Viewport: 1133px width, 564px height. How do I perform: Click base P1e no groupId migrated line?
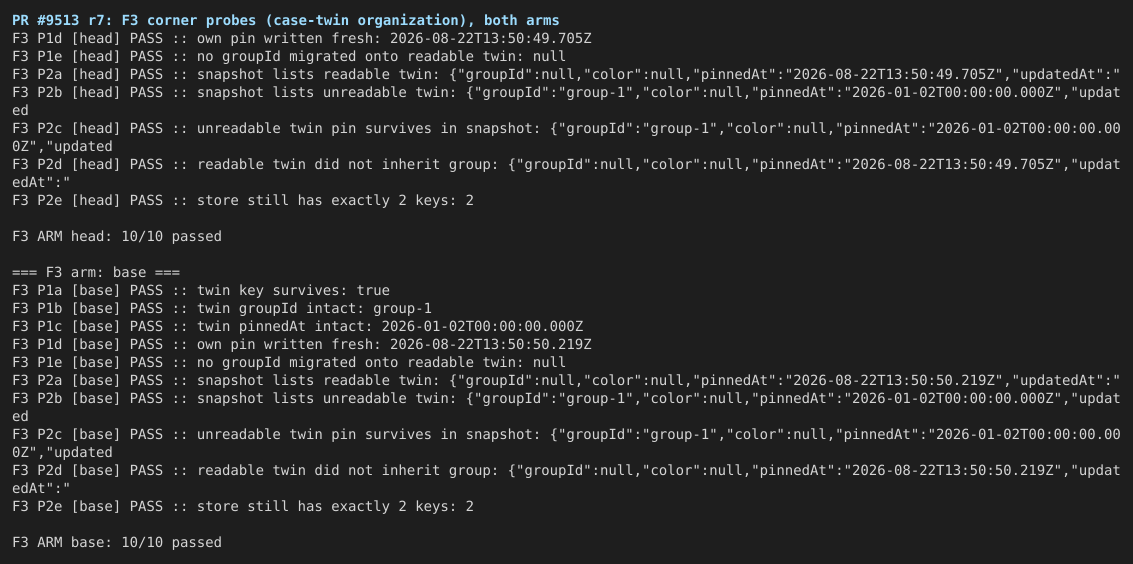(x=289, y=363)
